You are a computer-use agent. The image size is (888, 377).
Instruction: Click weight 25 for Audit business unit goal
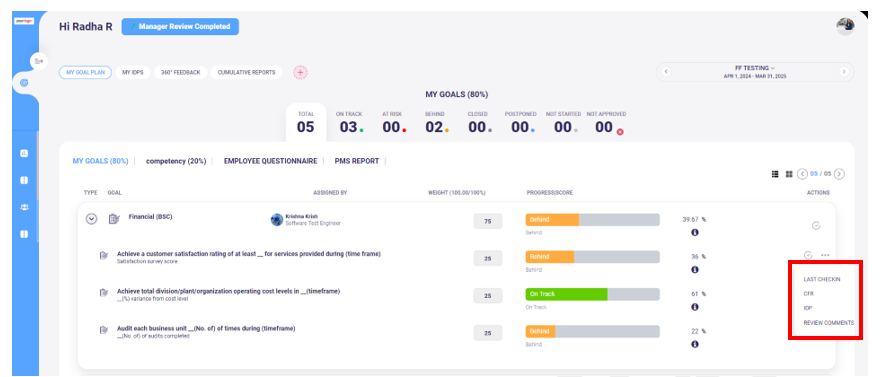488,333
